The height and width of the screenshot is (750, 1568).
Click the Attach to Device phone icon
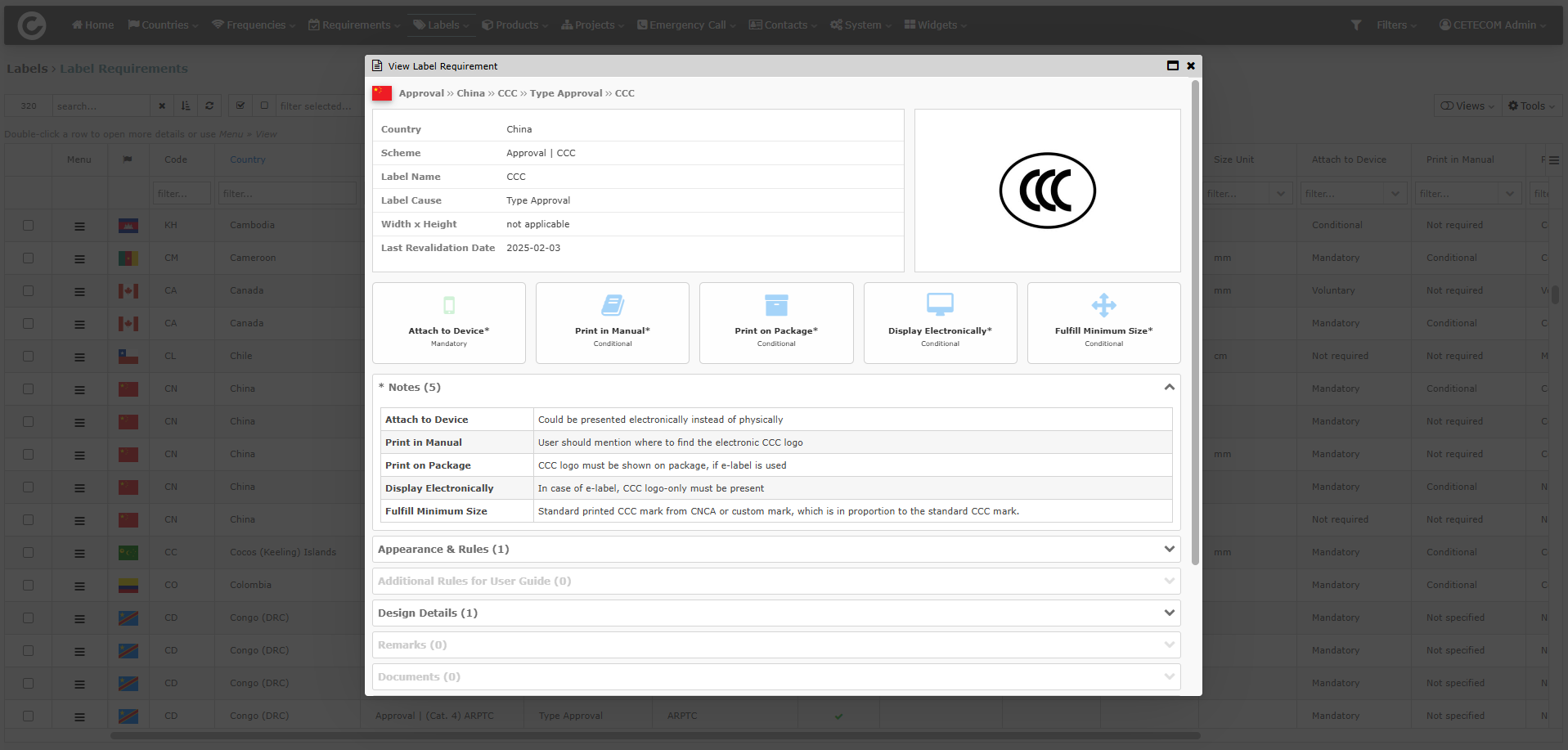coord(449,305)
